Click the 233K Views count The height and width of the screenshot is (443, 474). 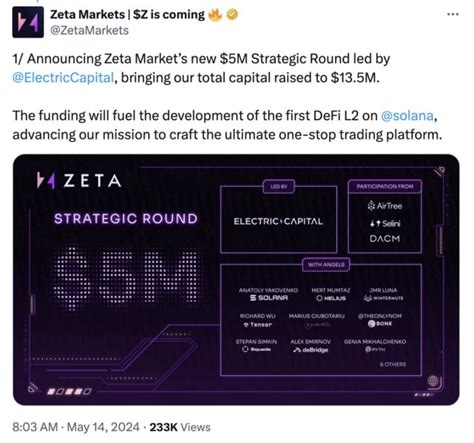click(x=180, y=427)
